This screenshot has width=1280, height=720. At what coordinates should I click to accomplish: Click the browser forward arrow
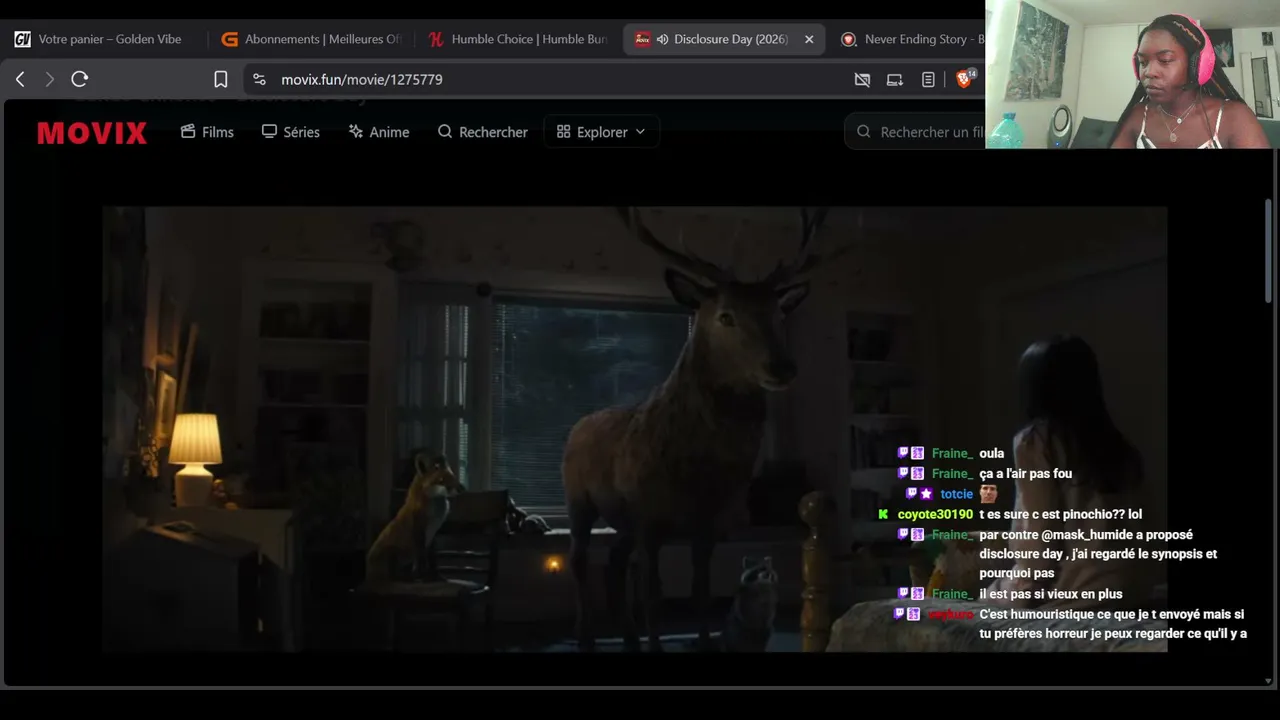[49, 79]
